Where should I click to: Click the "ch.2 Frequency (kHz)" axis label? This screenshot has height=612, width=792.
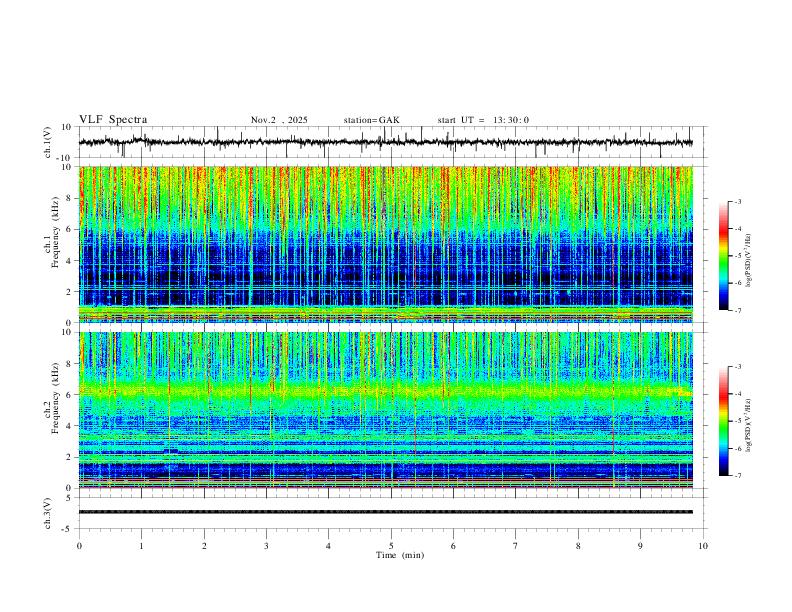click(x=52, y=398)
